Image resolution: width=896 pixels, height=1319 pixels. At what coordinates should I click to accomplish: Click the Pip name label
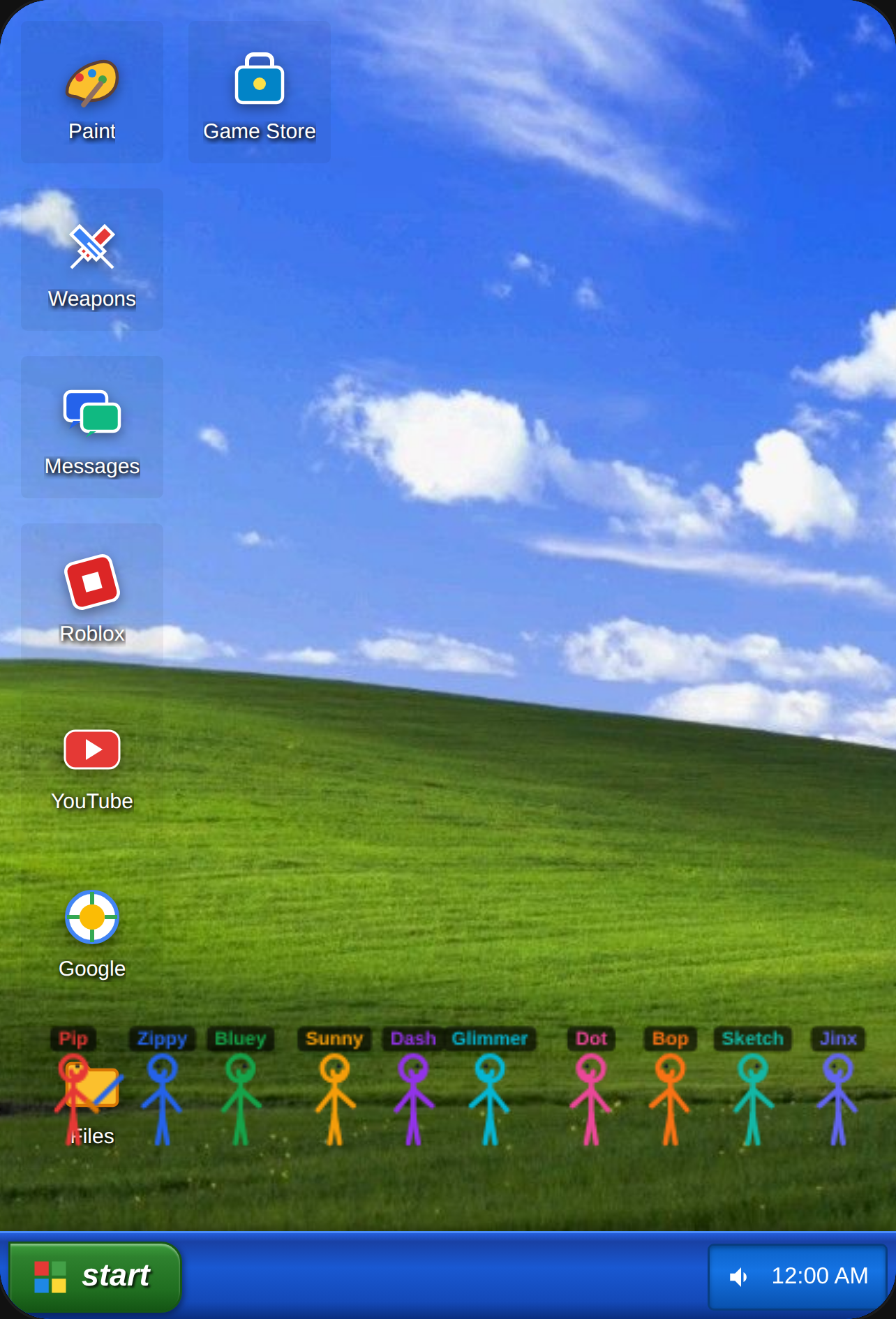click(x=73, y=1038)
